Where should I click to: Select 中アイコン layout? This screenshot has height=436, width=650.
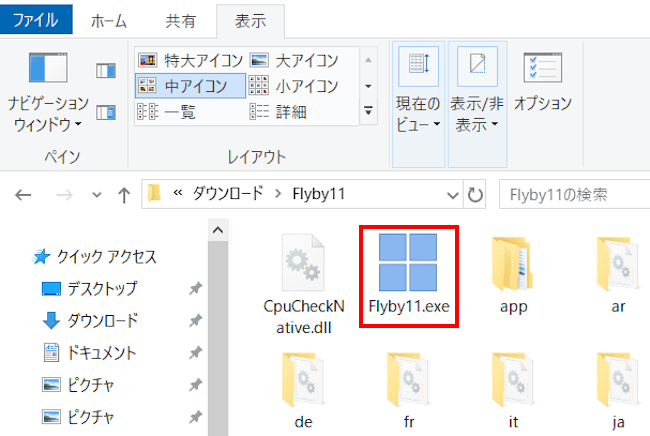coord(191,86)
